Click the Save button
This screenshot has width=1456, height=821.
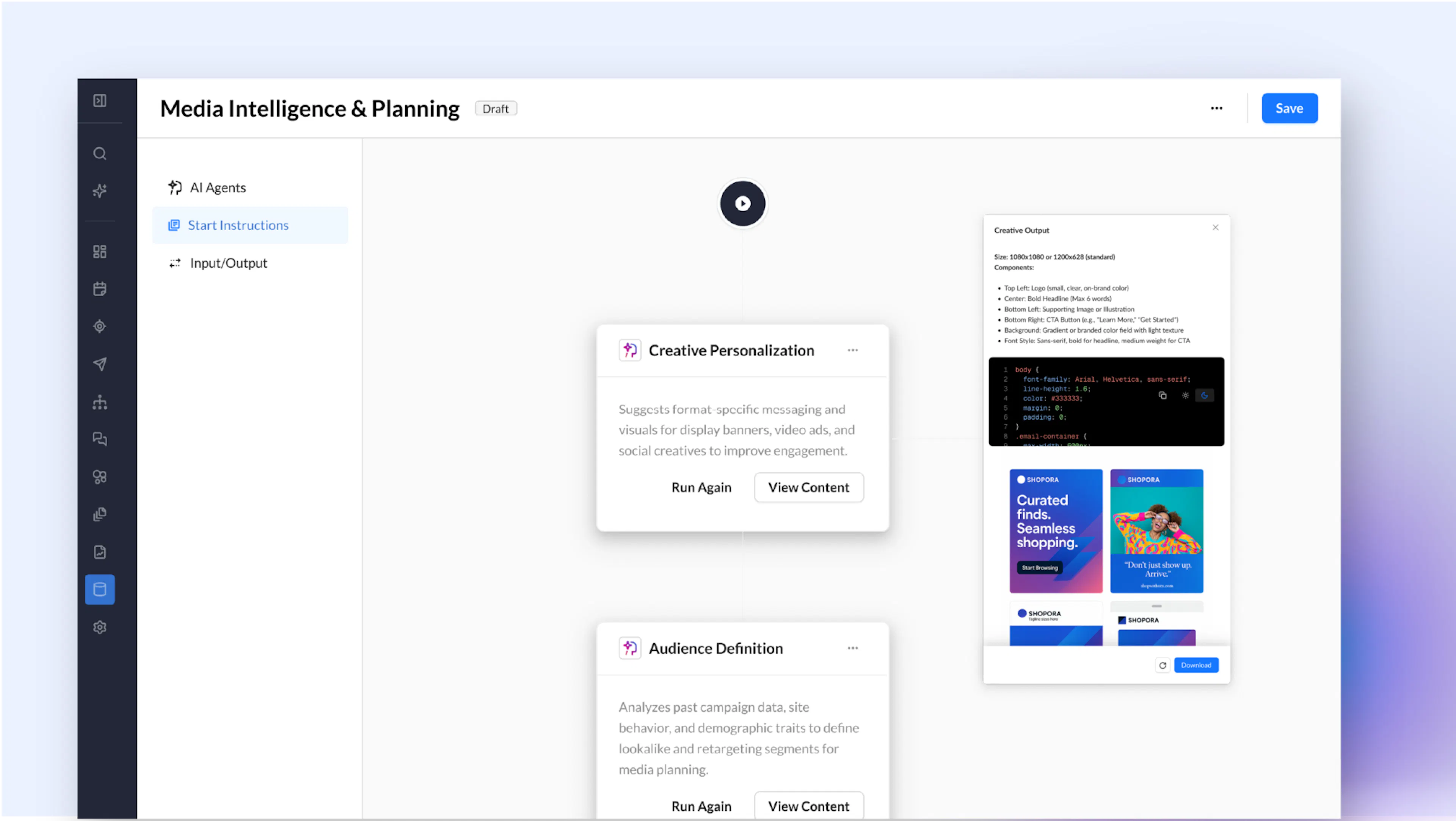point(1290,109)
